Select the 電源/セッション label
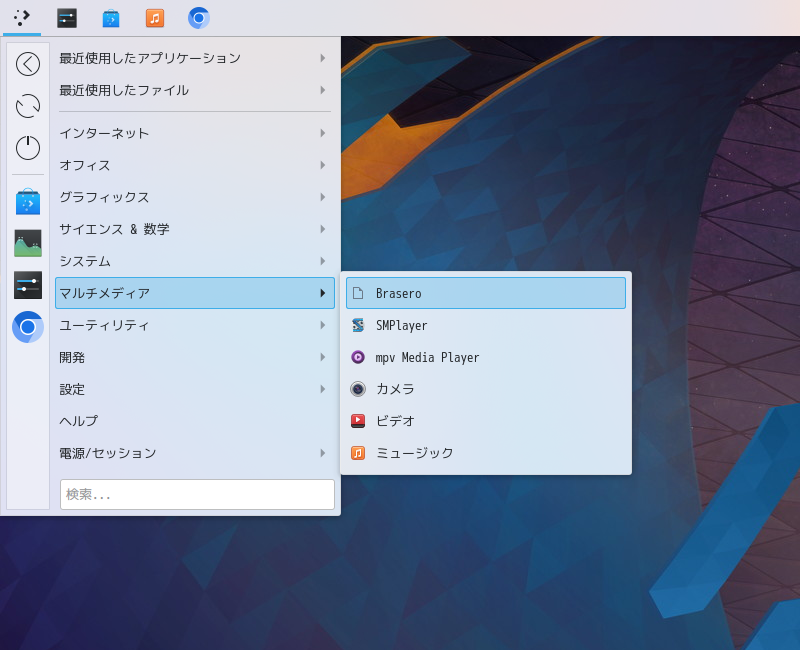The image size is (800, 650). [x=108, y=453]
